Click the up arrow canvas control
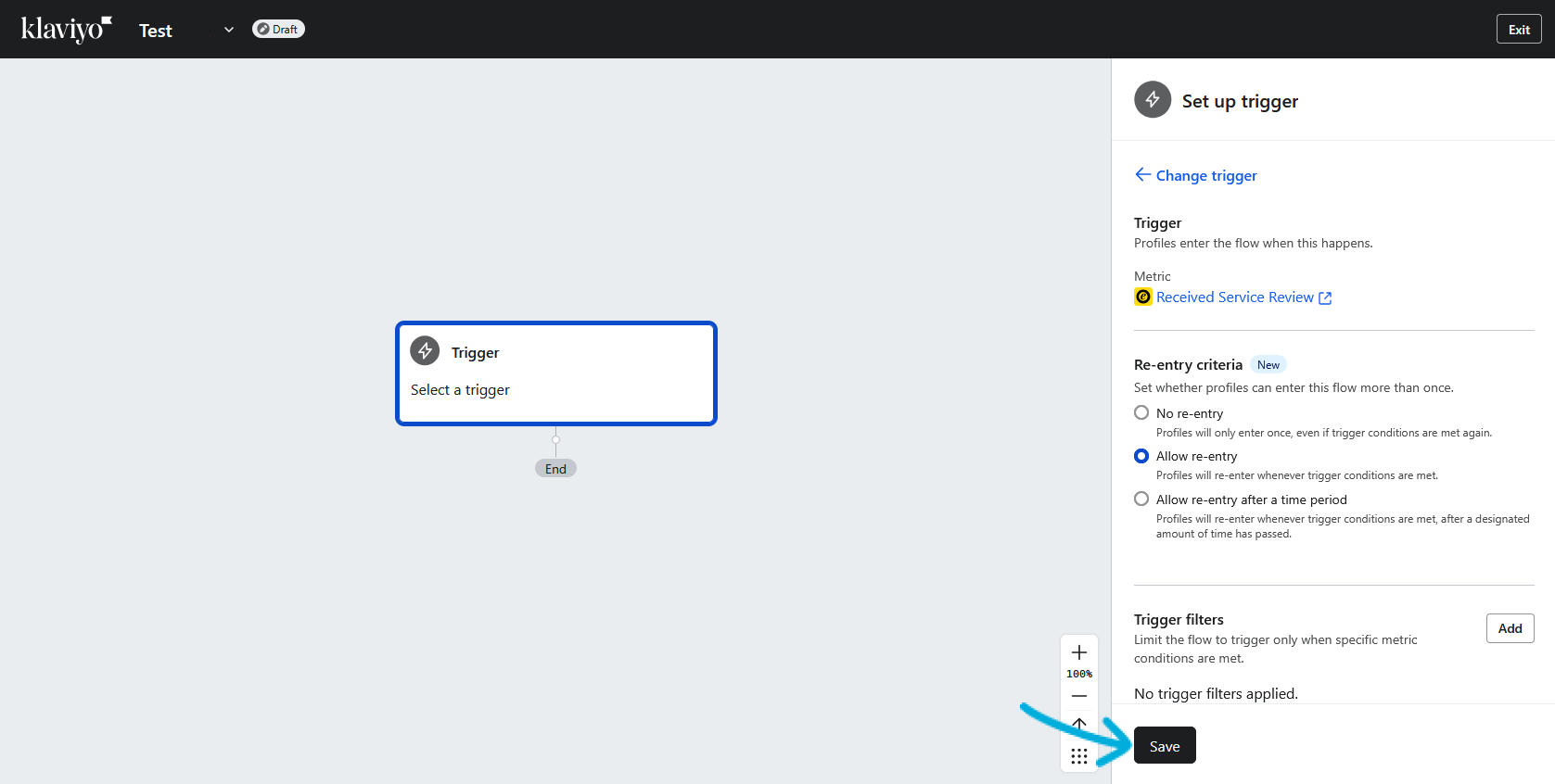1555x784 pixels. 1078,723
